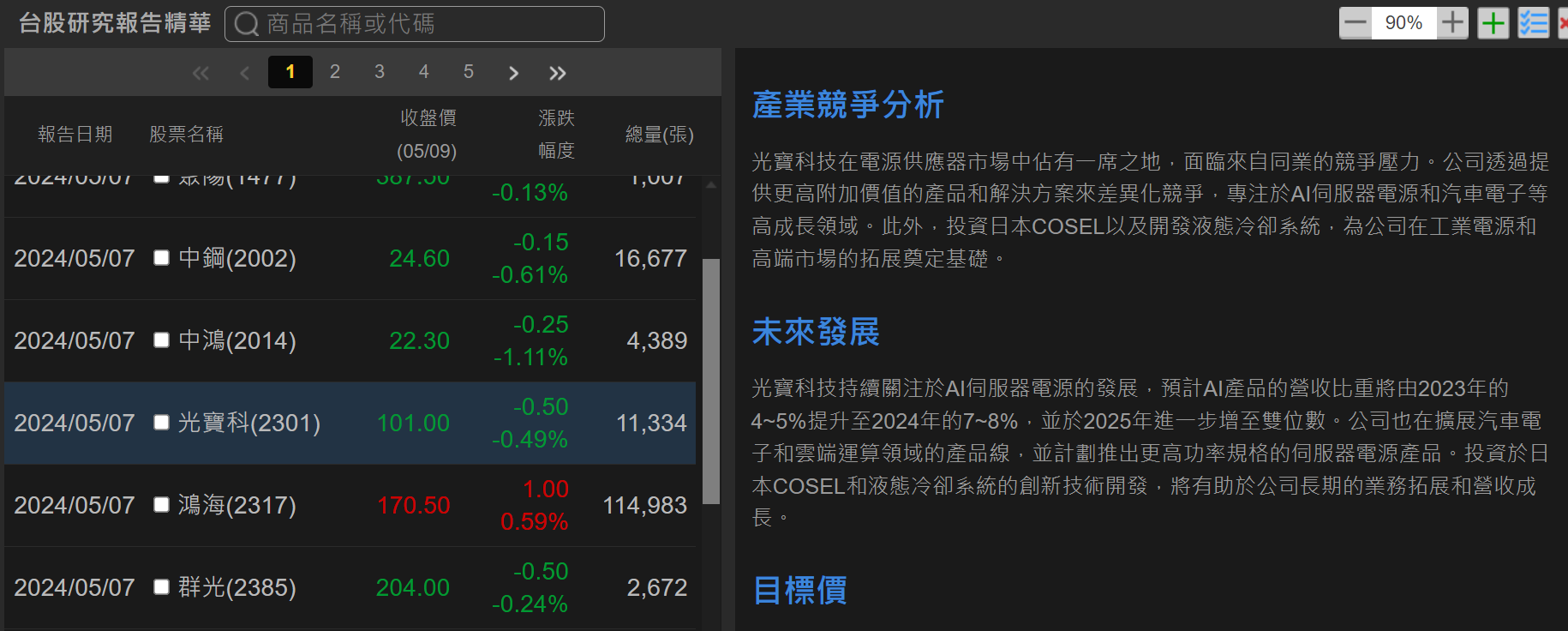Click the scrollbar up arrow in report list
This screenshot has width=1568, height=631.
[x=711, y=184]
